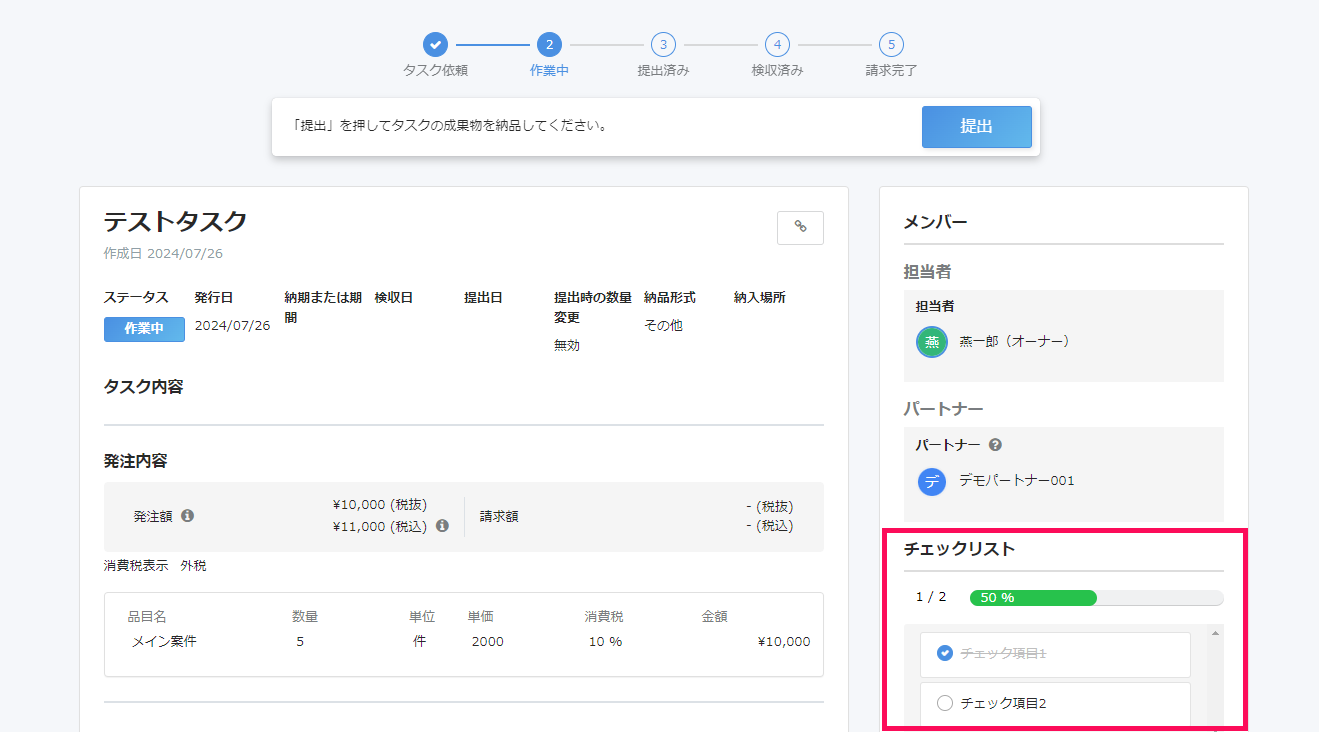
Task: Click the 燕一郎 green avatar icon
Action: 932,342
